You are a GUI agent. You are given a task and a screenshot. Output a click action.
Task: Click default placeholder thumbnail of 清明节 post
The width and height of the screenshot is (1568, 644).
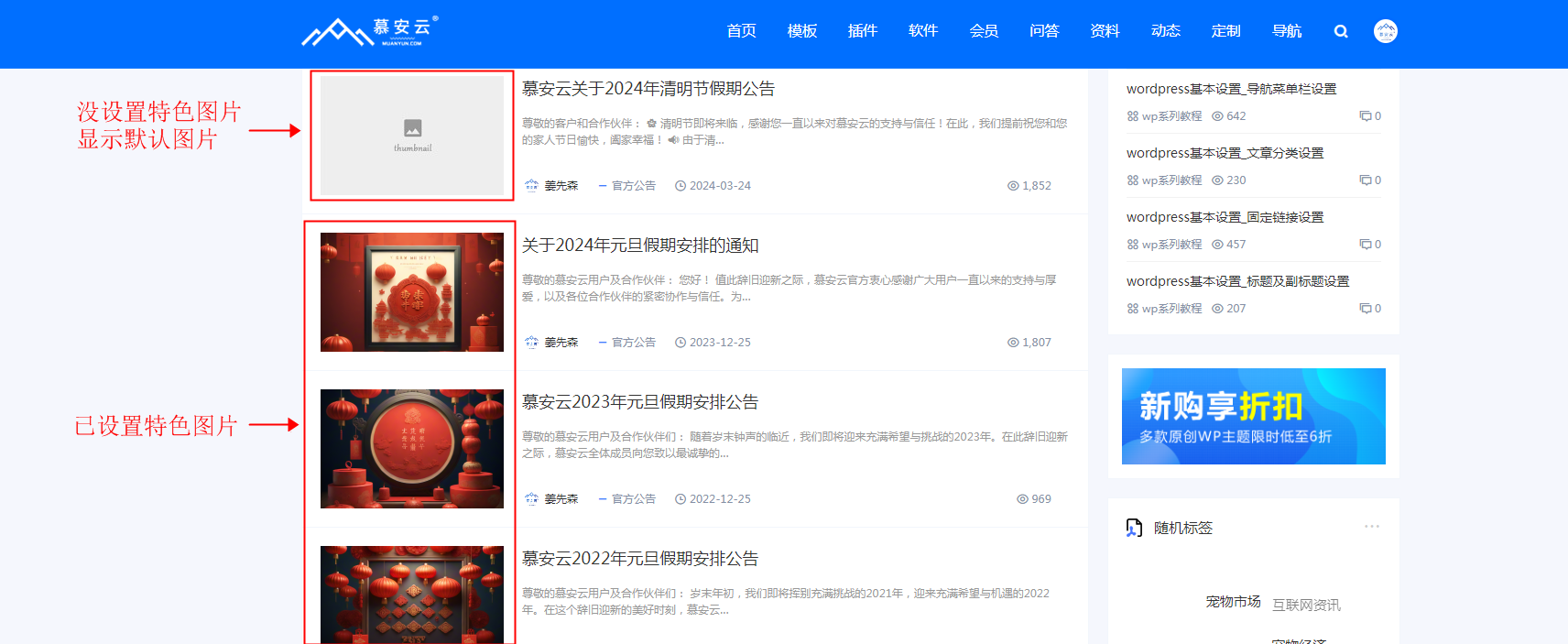pos(412,136)
